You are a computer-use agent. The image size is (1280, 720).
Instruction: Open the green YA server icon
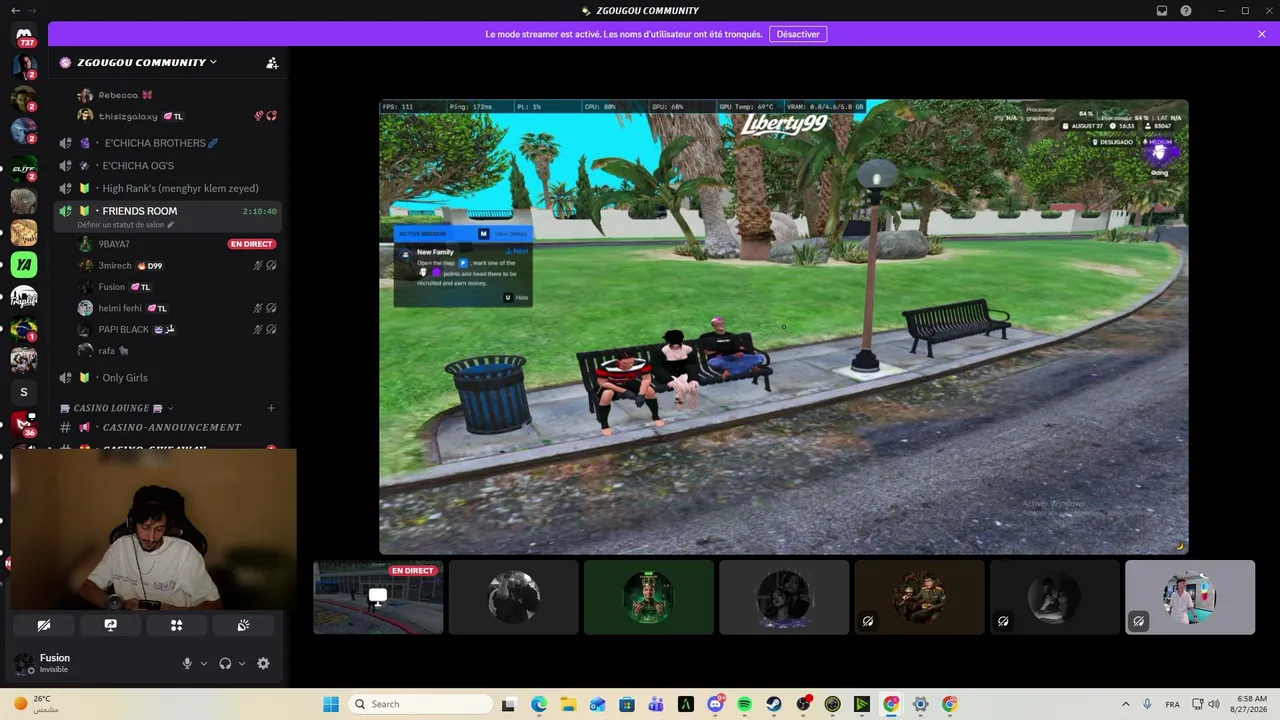[24, 265]
